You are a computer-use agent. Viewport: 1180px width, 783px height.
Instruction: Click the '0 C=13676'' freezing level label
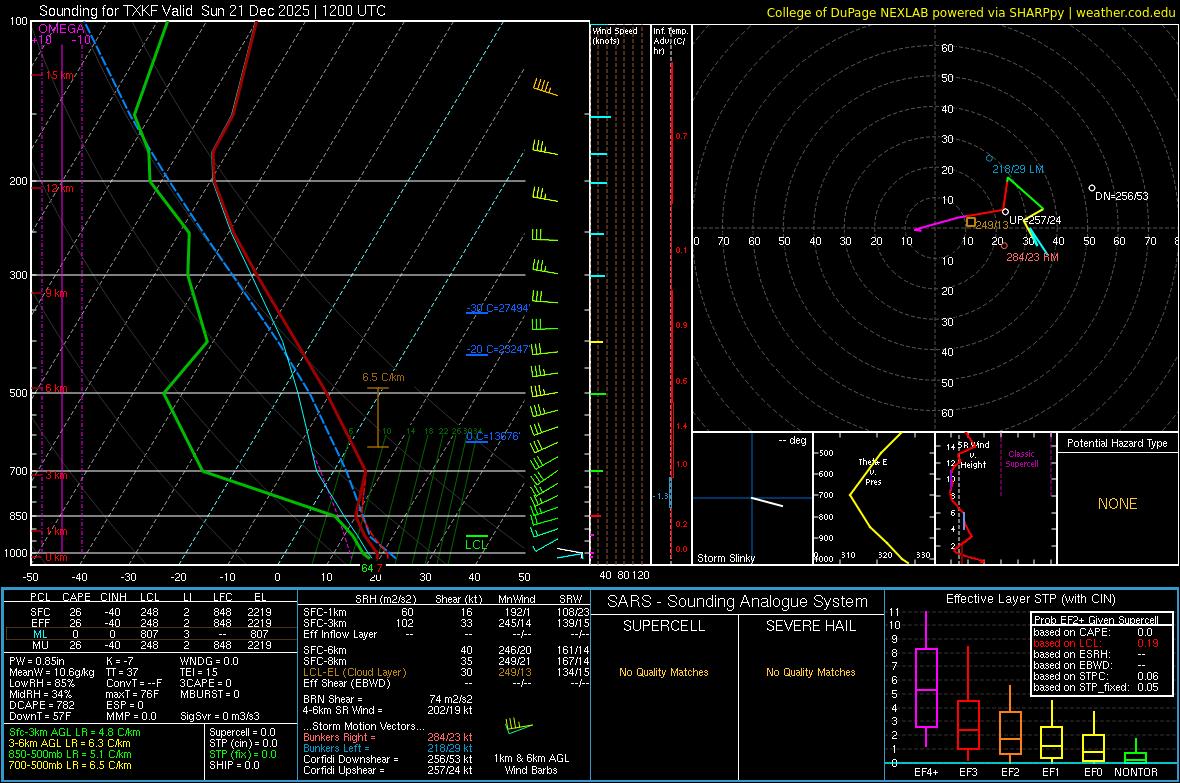[x=493, y=437]
